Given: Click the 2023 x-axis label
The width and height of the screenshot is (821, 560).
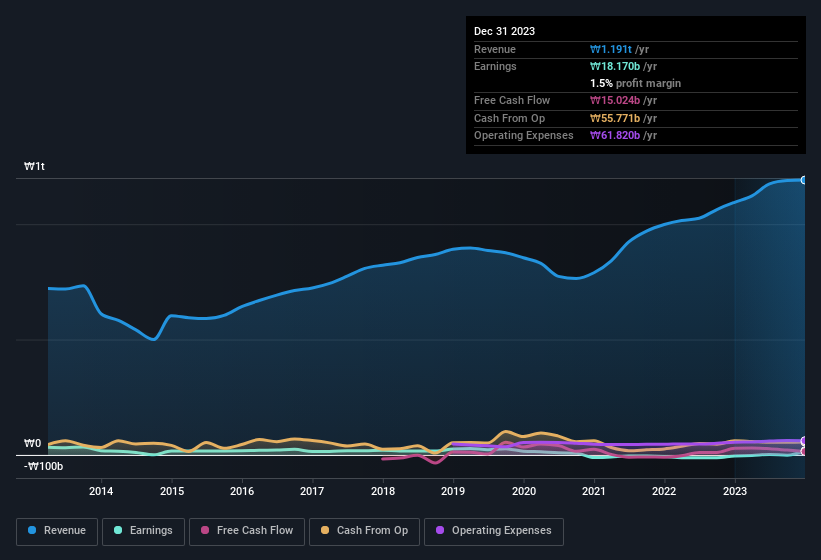Looking at the screenshot, I should (x=735, y=491).
